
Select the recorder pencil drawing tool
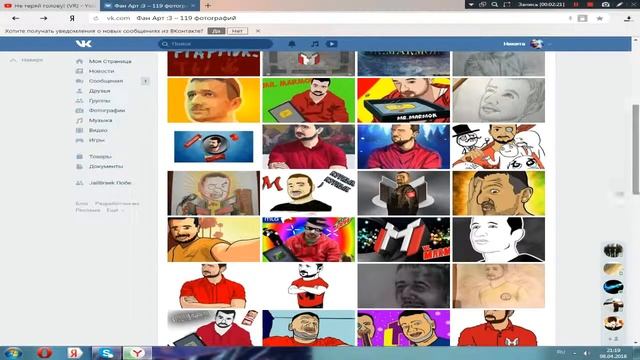(x=620, y=4)
